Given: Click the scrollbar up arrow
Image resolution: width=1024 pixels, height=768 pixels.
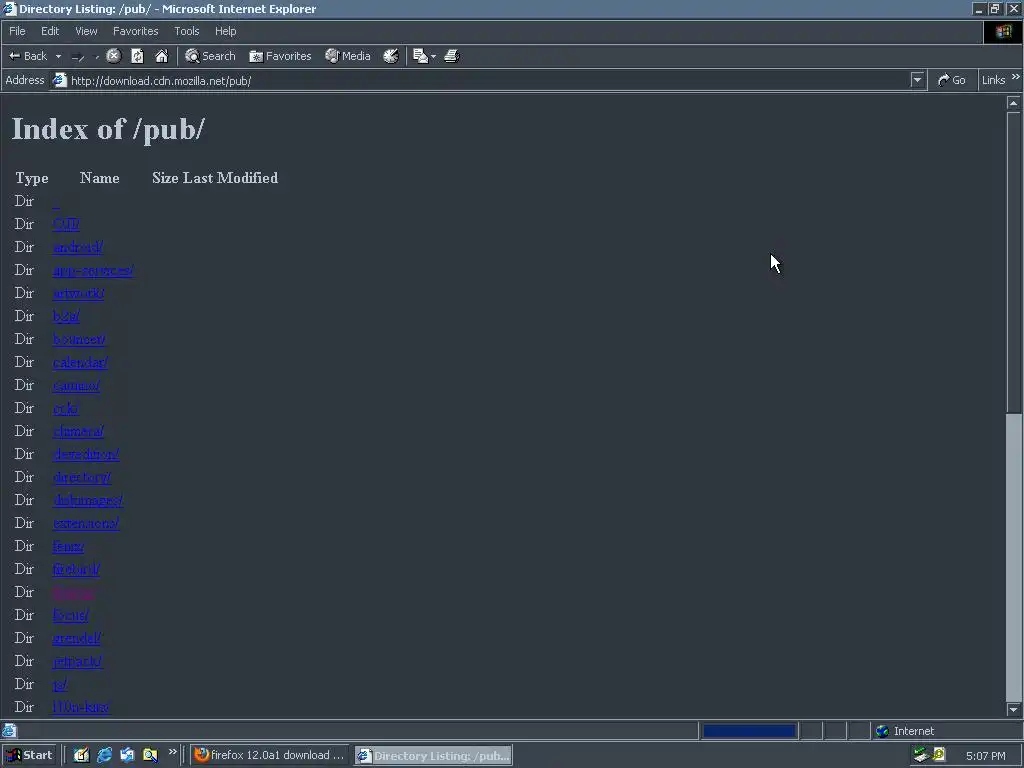Looking at the screenshot, I should 1013,103.
